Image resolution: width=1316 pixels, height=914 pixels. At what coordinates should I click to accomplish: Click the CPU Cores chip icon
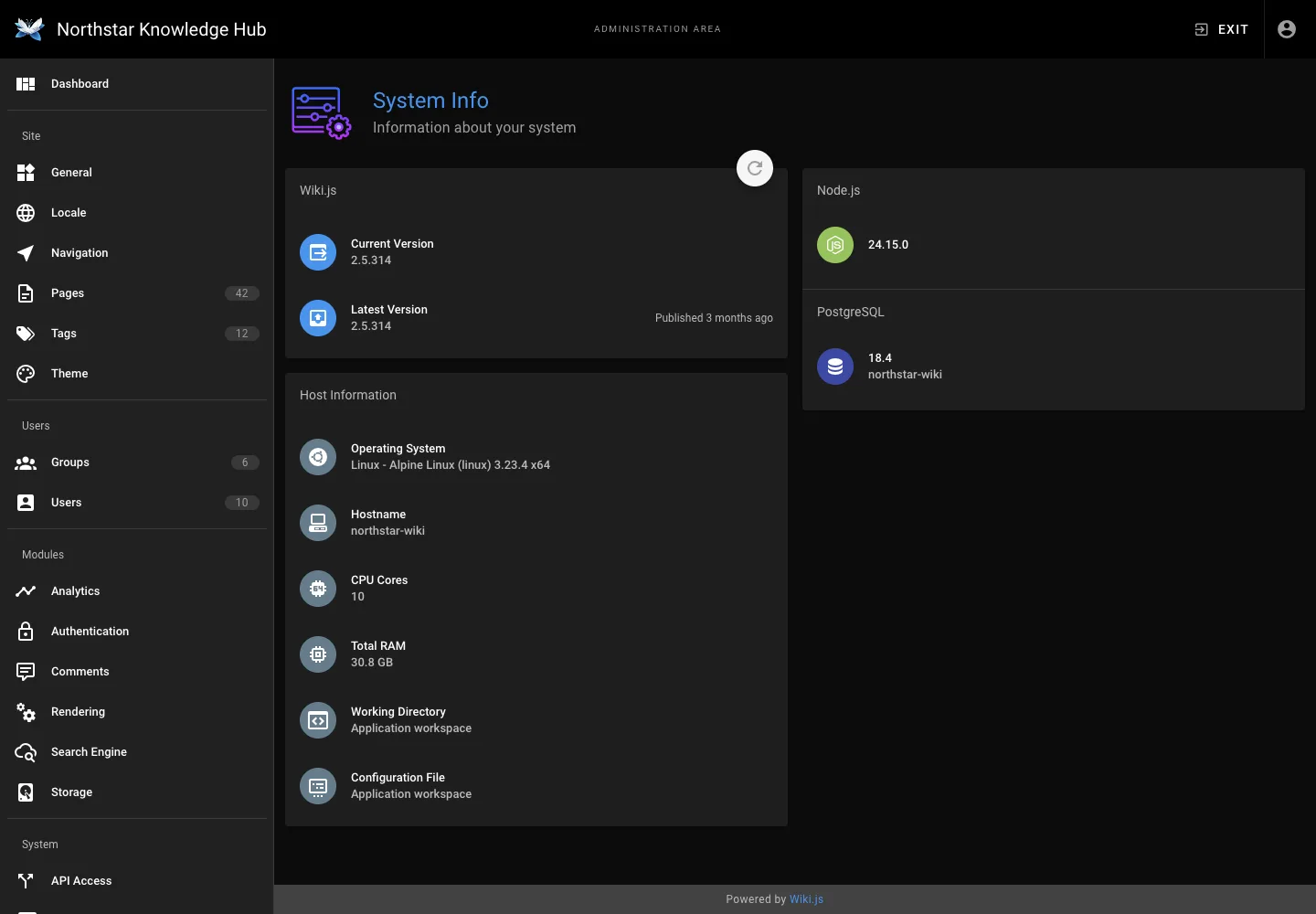point(318,589)
